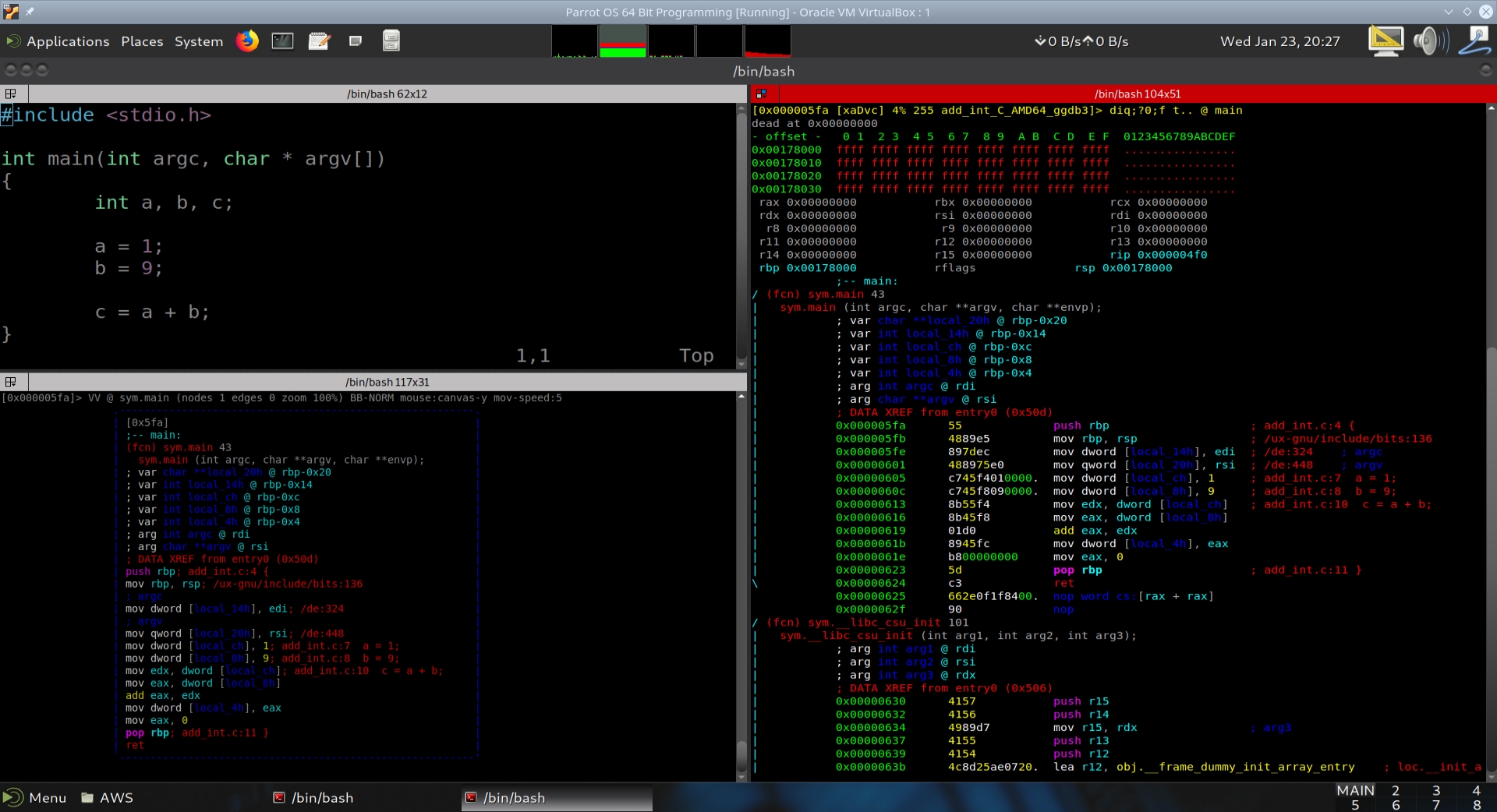Image resolution: width=1497 pixels, height=812 pixels.
Task: Click the 62x12 terminal pane grouping icon
Action: click(x=11, y=94)
